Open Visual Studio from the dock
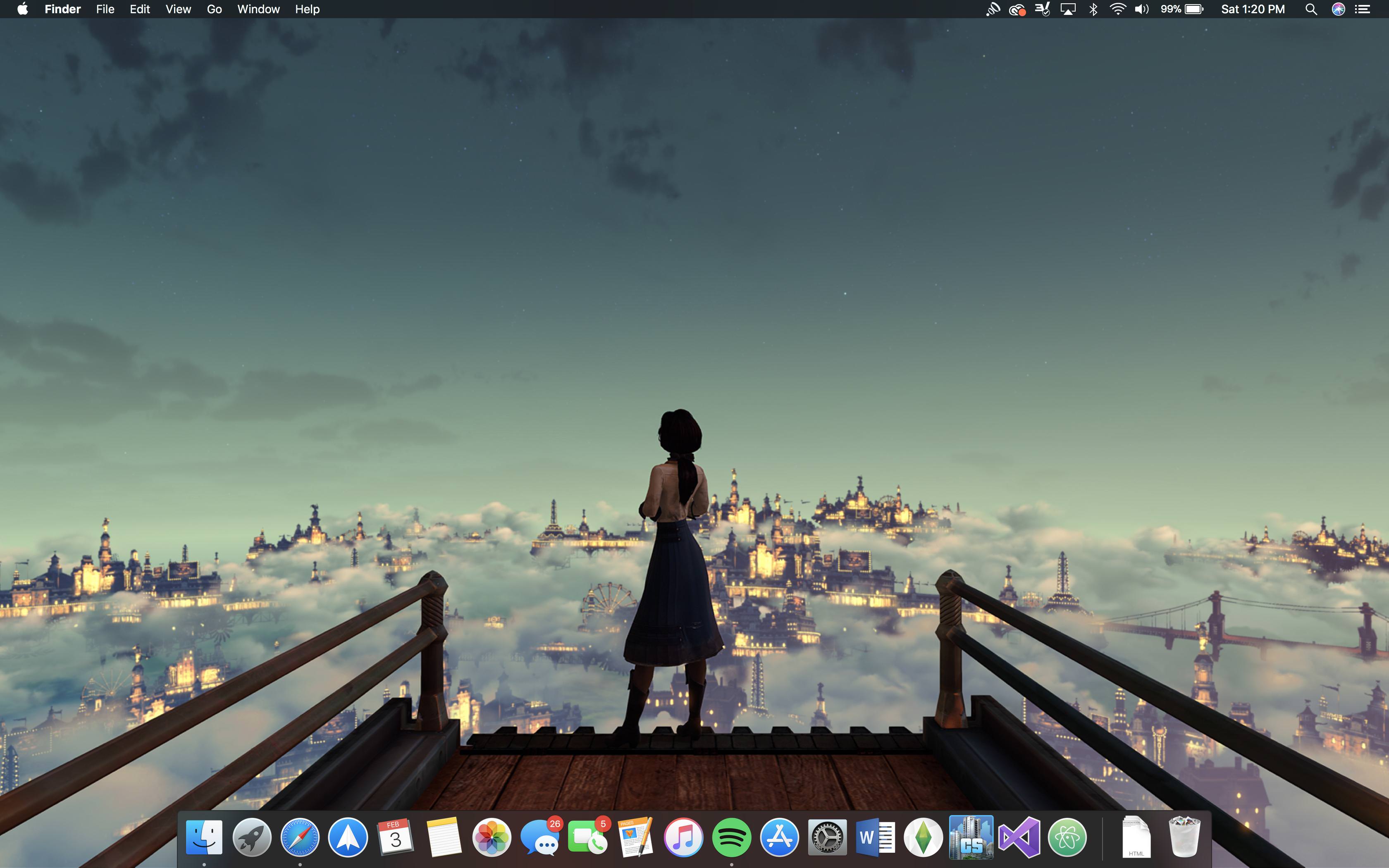 [x=1019, y=837]
